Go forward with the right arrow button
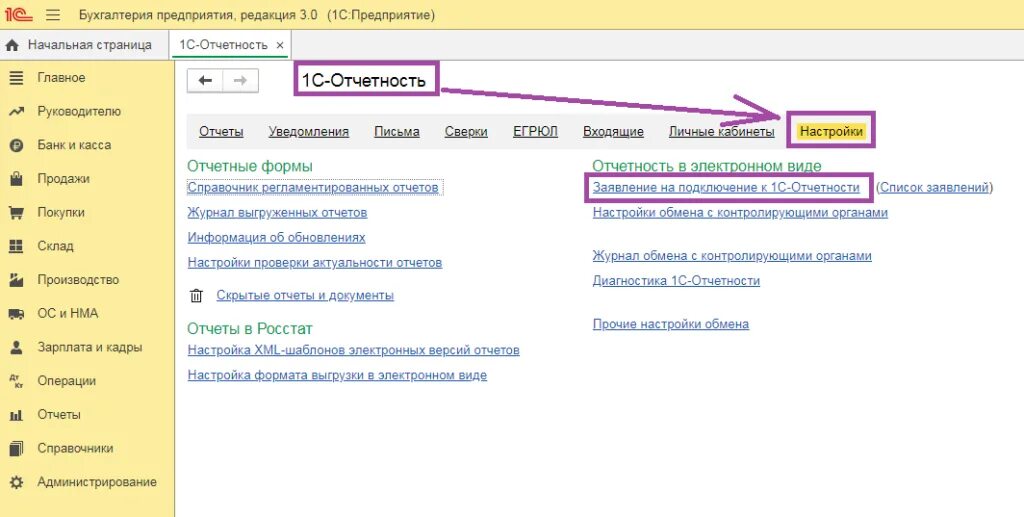The image size is (1024, 517). pyautogui.click(x=240, y=80)
